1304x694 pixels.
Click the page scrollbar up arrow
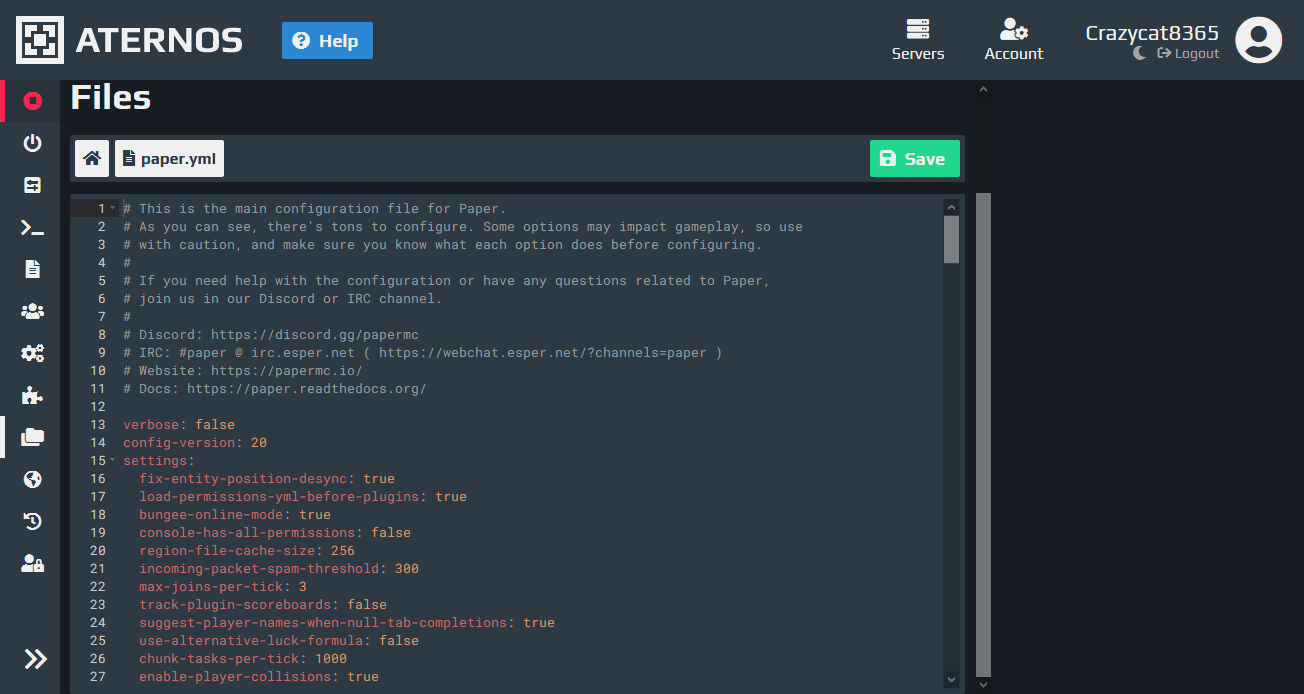(983, 89)
